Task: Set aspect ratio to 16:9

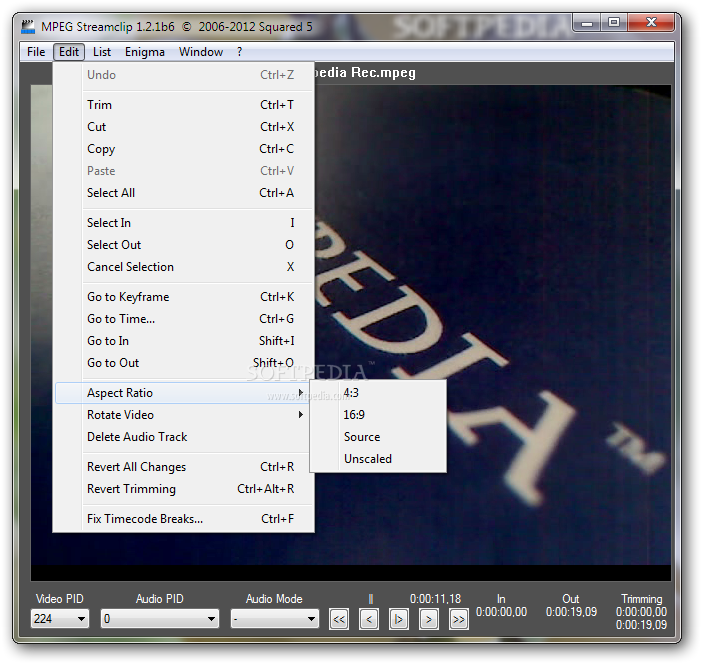Action: coord(378,415)
